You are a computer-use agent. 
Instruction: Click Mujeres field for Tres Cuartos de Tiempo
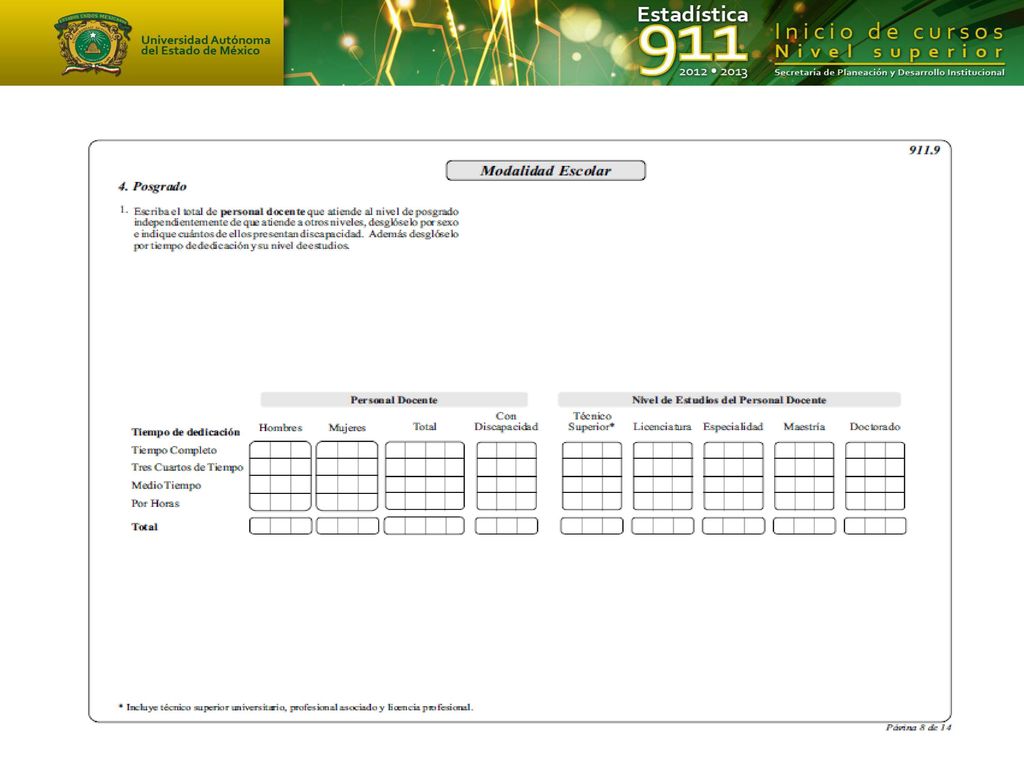pyautogui.click(x=347, y=467)
